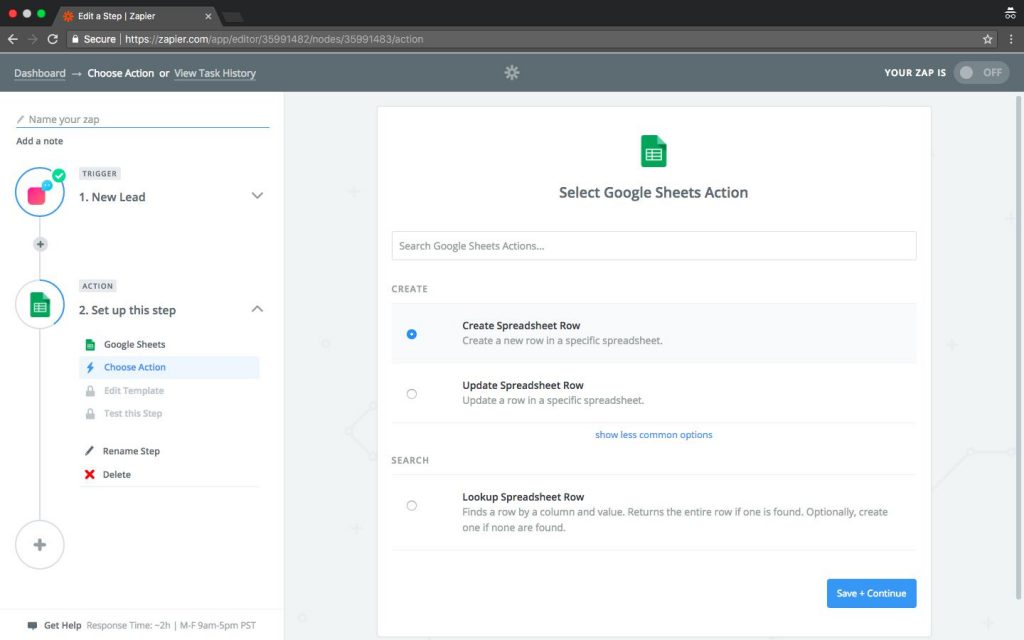Click the browser address bar URL
This screenshot has height=640, width=1024.
point(274,39)
